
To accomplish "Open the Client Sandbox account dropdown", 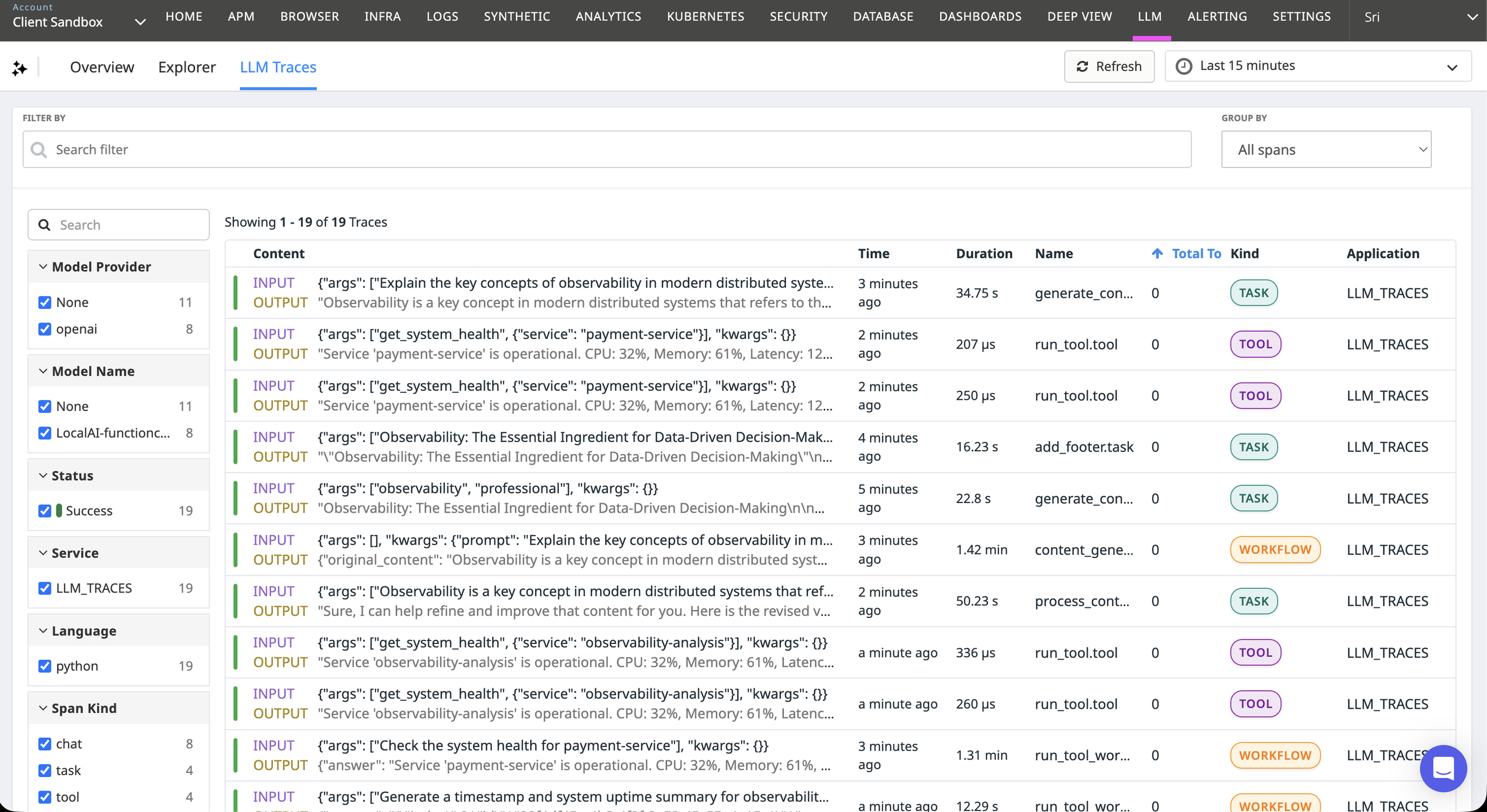I will 78,17.
